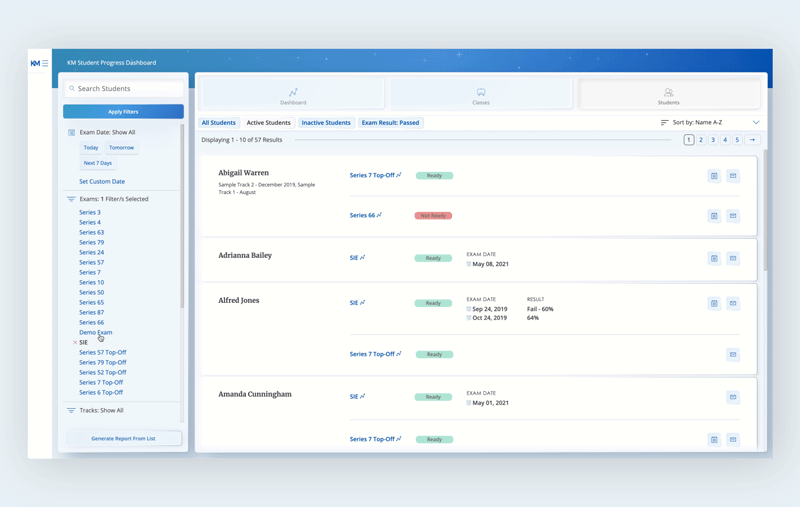
Task: Click Generate Report From List button
Action: coord(123,439)
